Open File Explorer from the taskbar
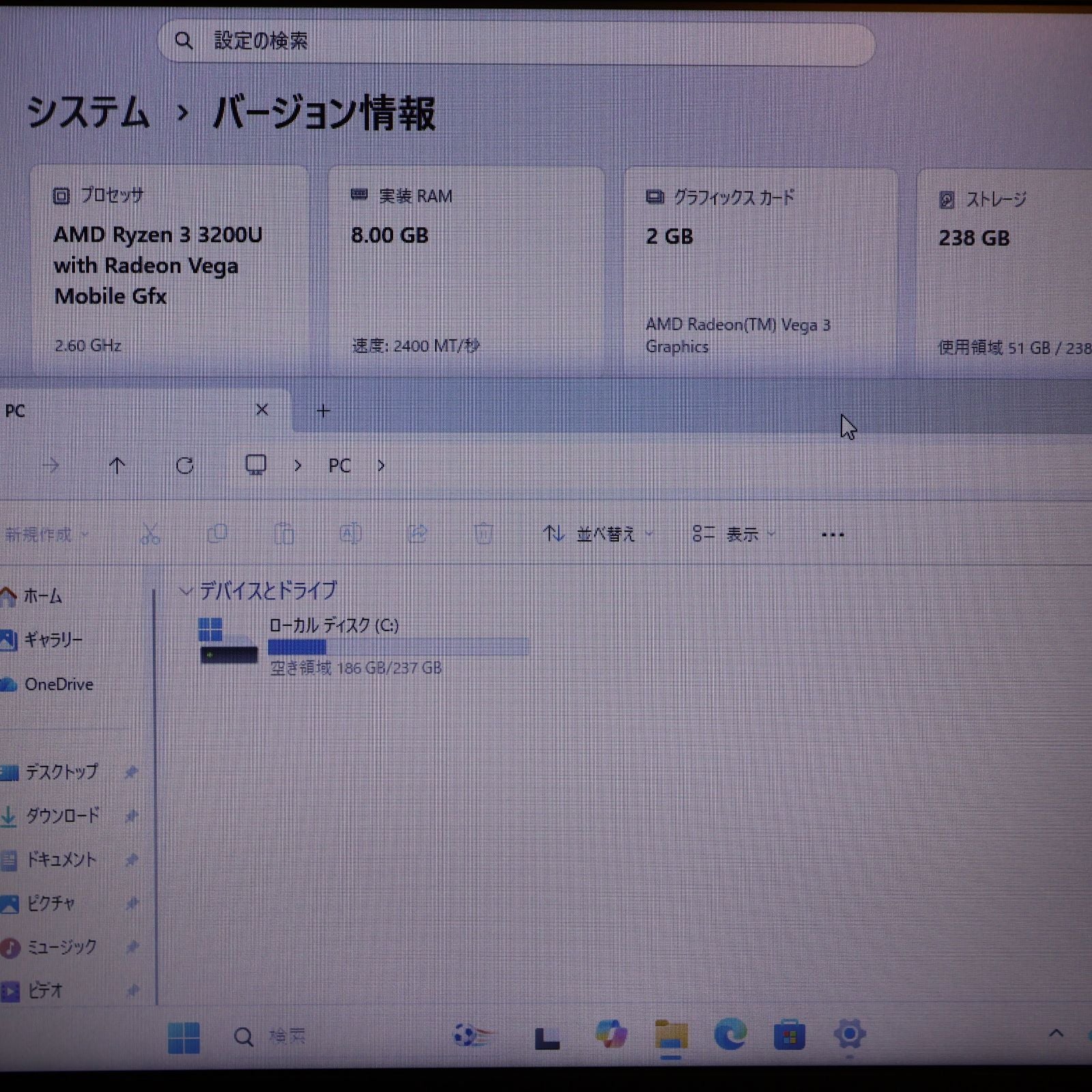The height and width of the screenshot is (1092, 1092). click(x=672, y=1036)
